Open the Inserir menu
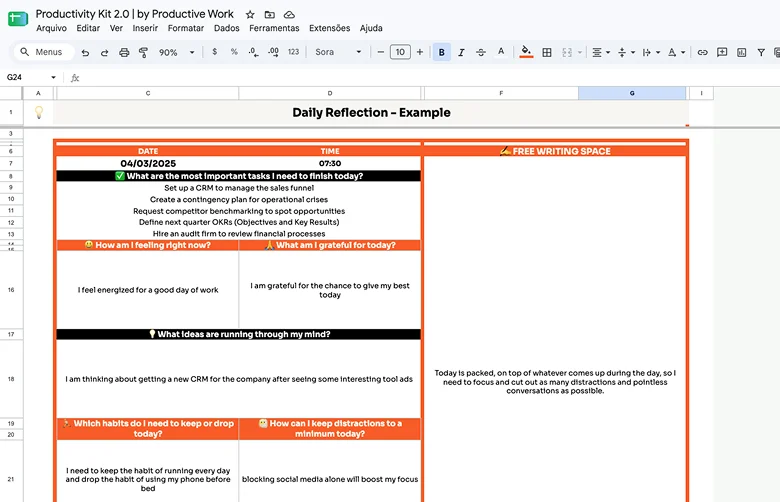Viewport: 780px width, 502px height. 145,28
